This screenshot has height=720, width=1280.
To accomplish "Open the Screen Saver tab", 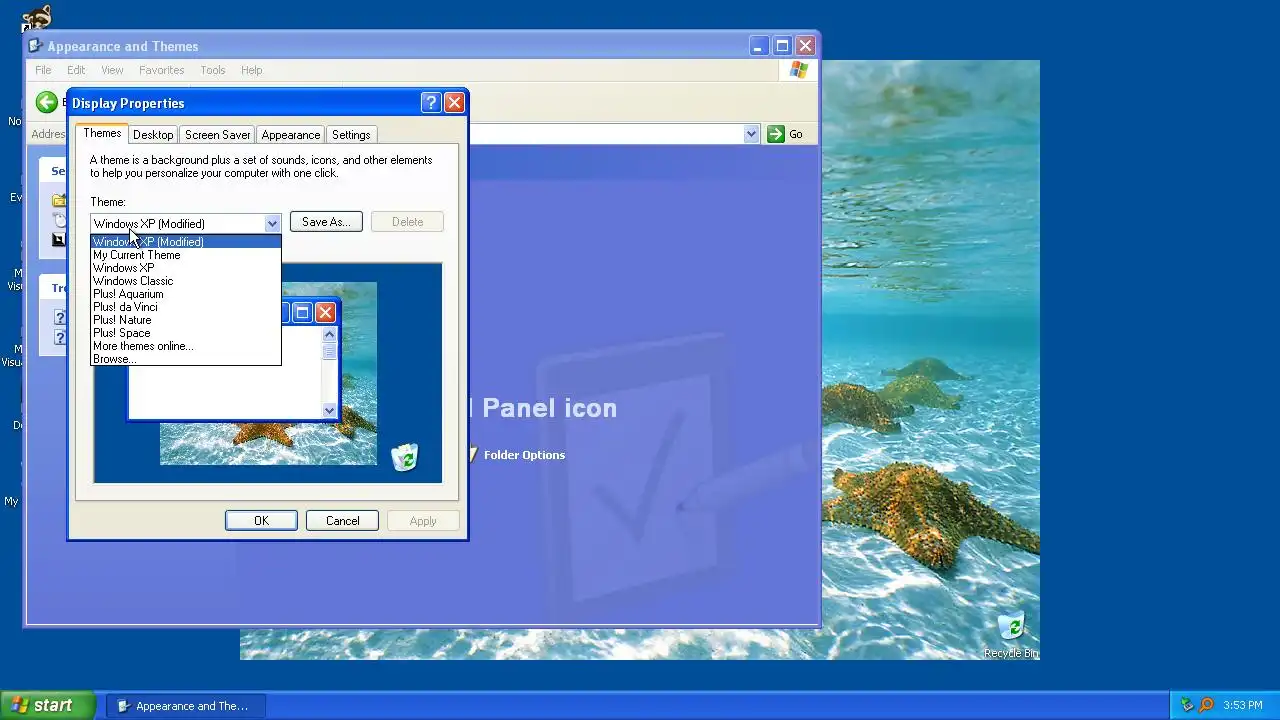I will click(217, 135).
